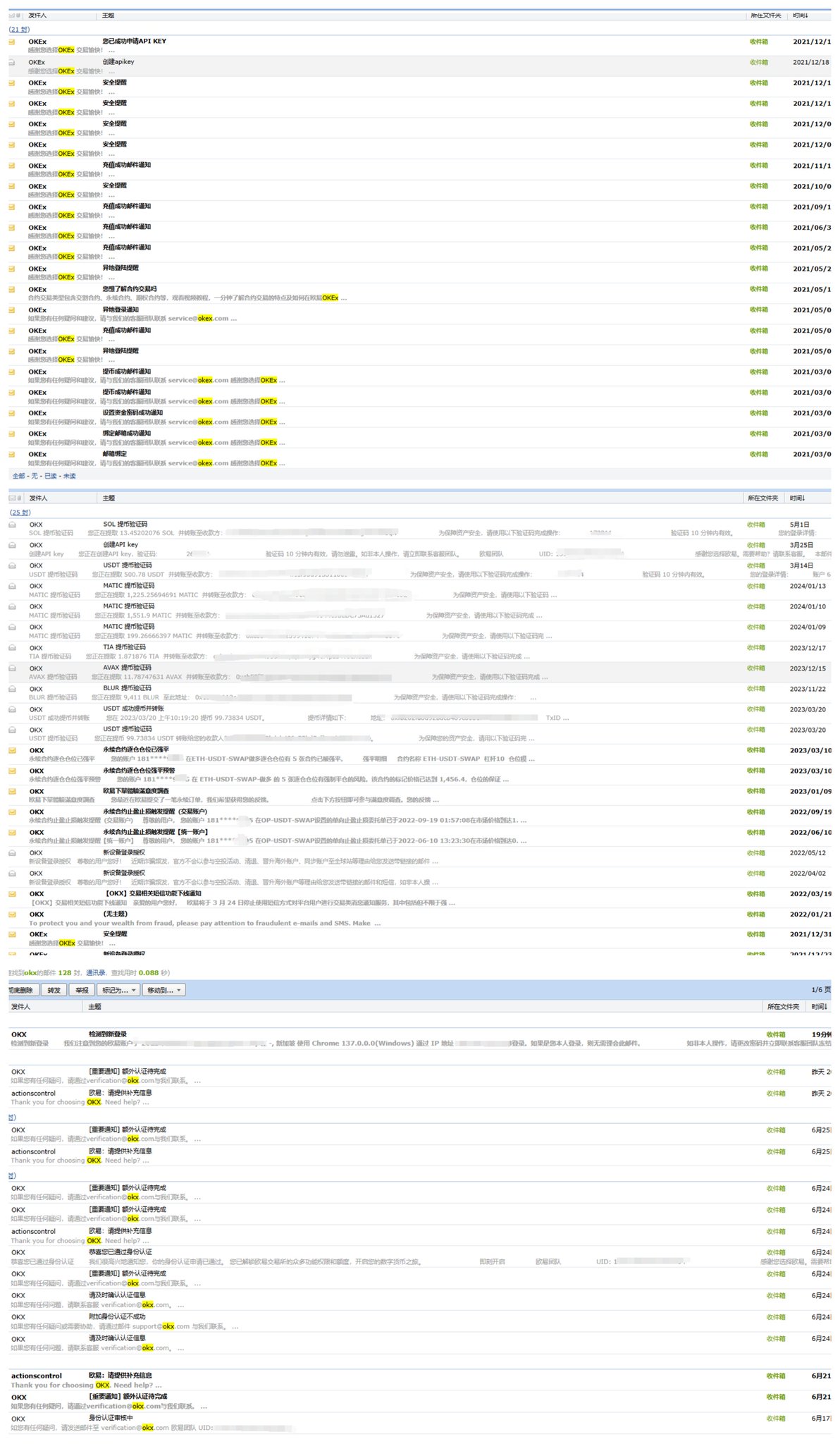
Task: Click the mail icon on the AVAX 提币验证码 row
Action: [x=12, y=668]
